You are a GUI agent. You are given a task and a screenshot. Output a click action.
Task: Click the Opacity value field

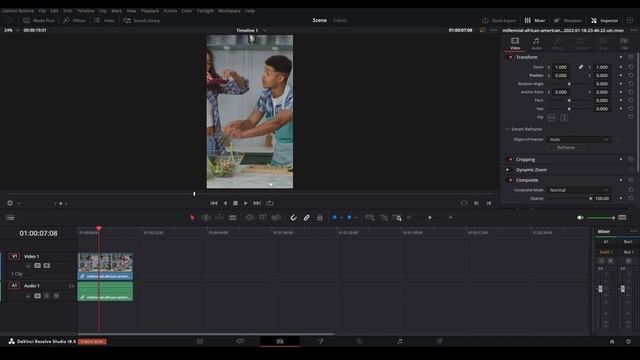602,198
